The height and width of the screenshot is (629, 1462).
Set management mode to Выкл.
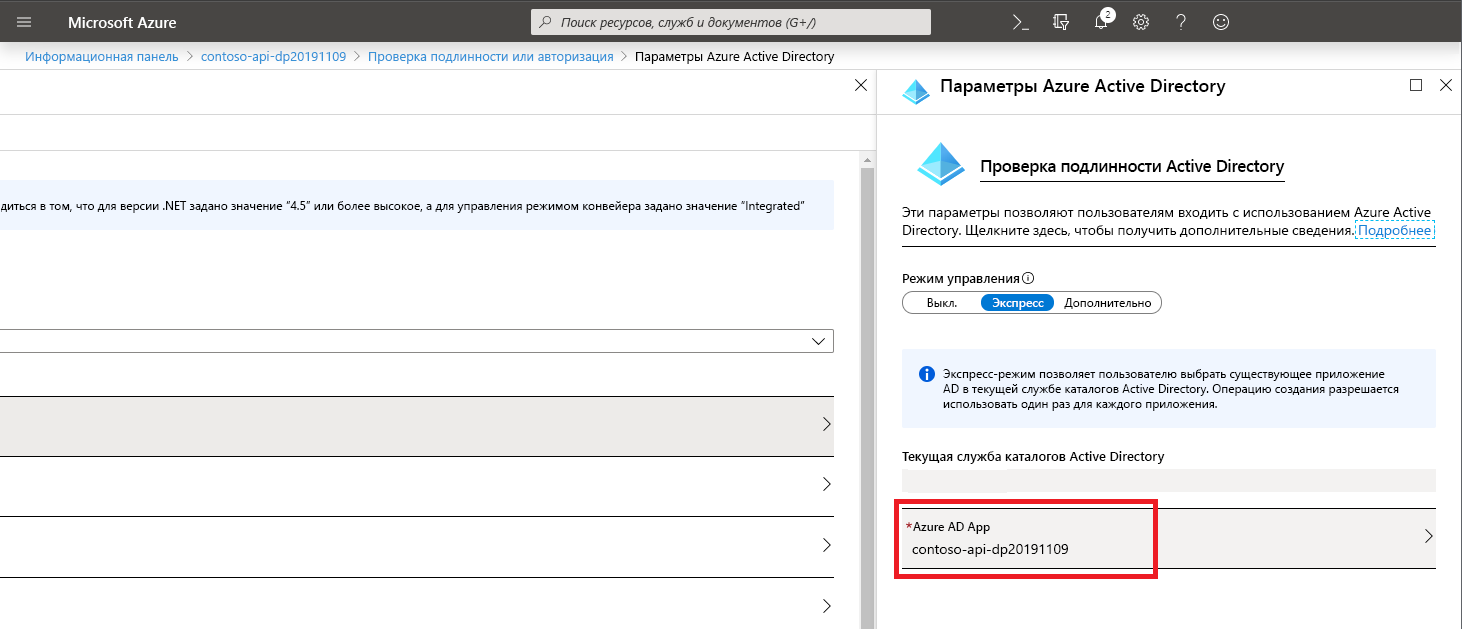[x=942, y=303]
